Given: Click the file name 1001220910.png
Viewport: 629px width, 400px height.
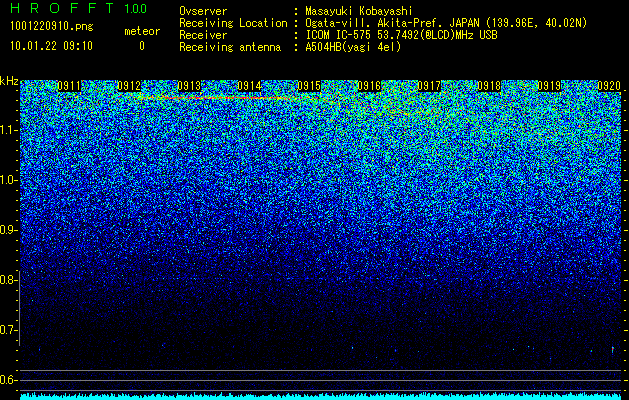Looking at the screenshot, I should click(52, 26).
